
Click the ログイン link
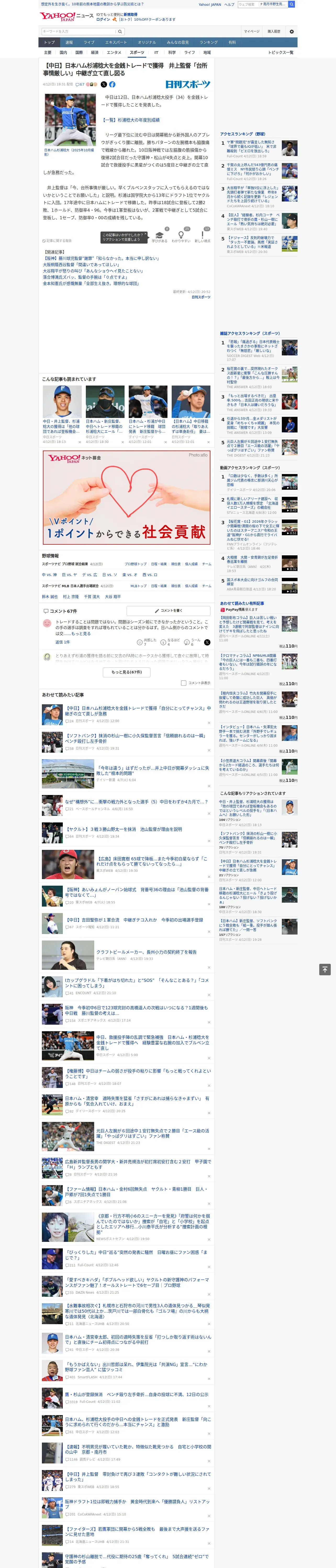[103, 20]
